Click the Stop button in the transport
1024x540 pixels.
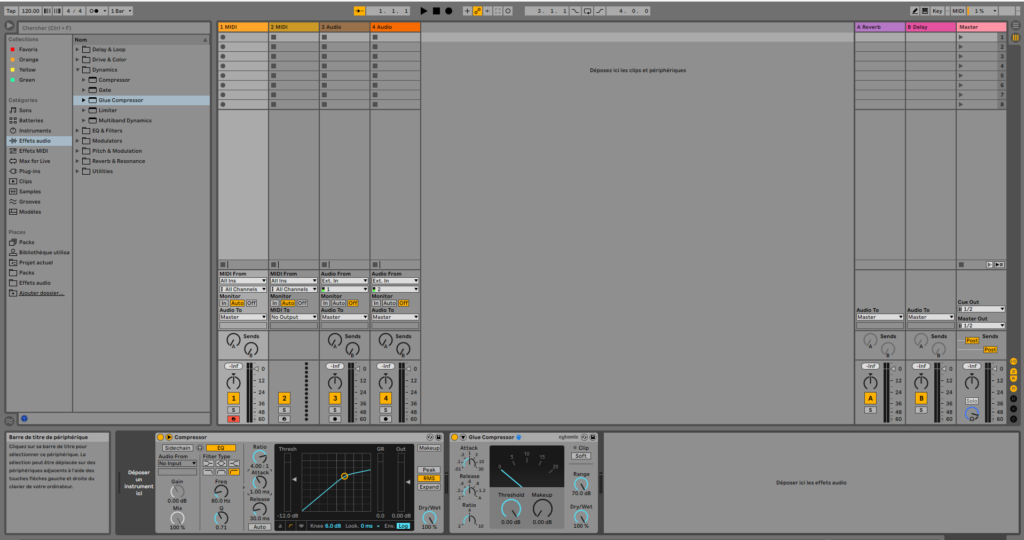pyautogui.click(x=436, y=10)
